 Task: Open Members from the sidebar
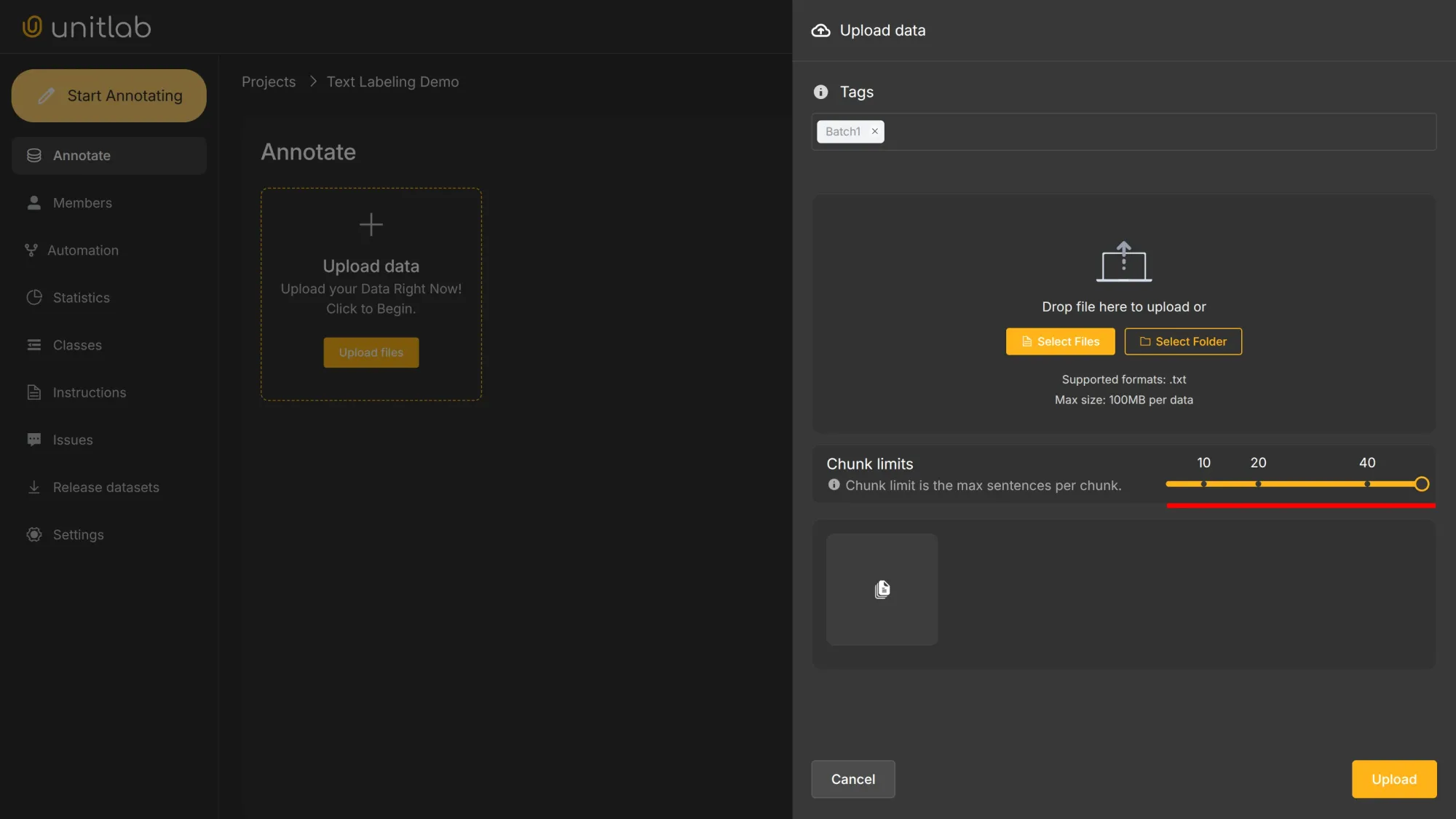33,202
